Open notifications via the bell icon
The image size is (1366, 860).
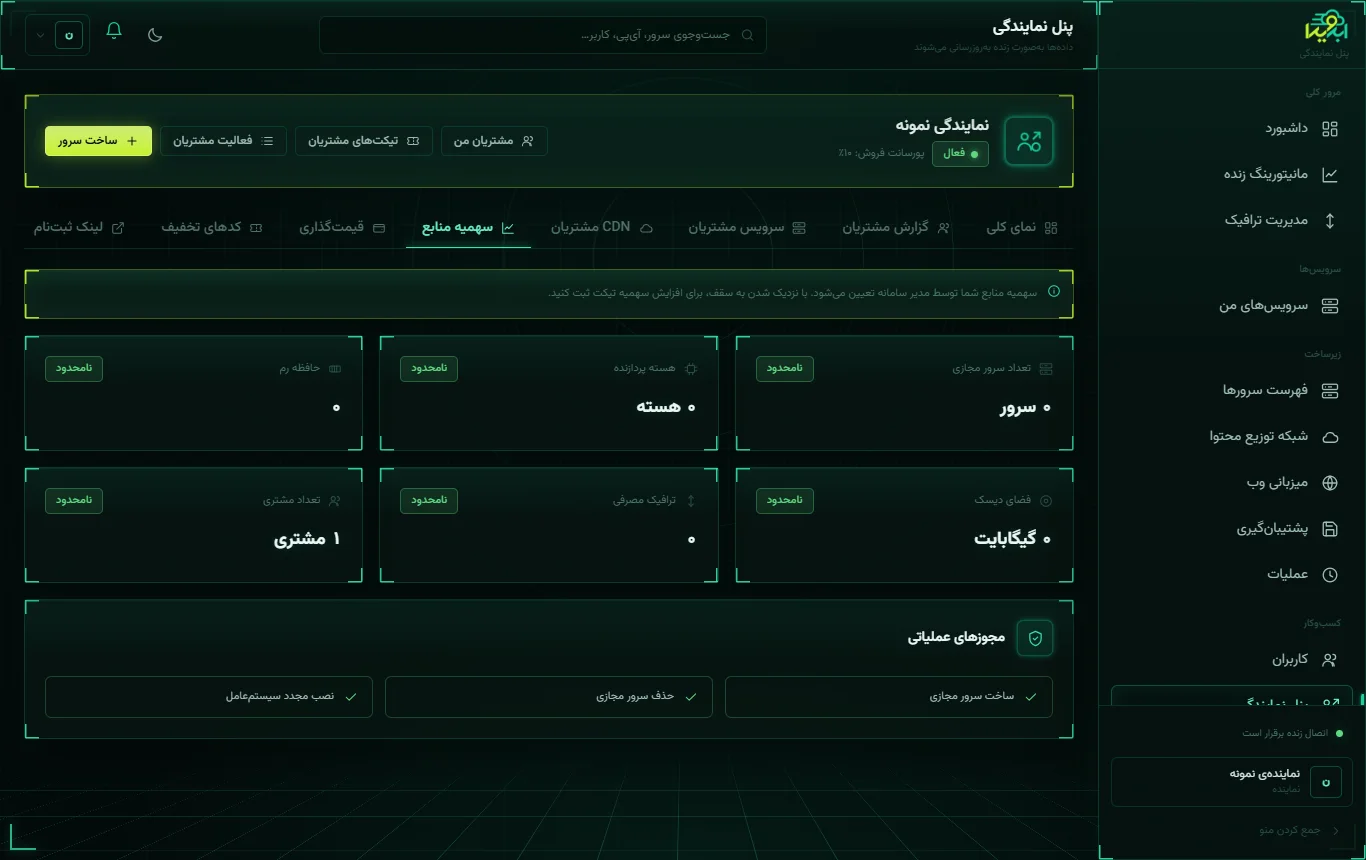click(x=114, y=30)
